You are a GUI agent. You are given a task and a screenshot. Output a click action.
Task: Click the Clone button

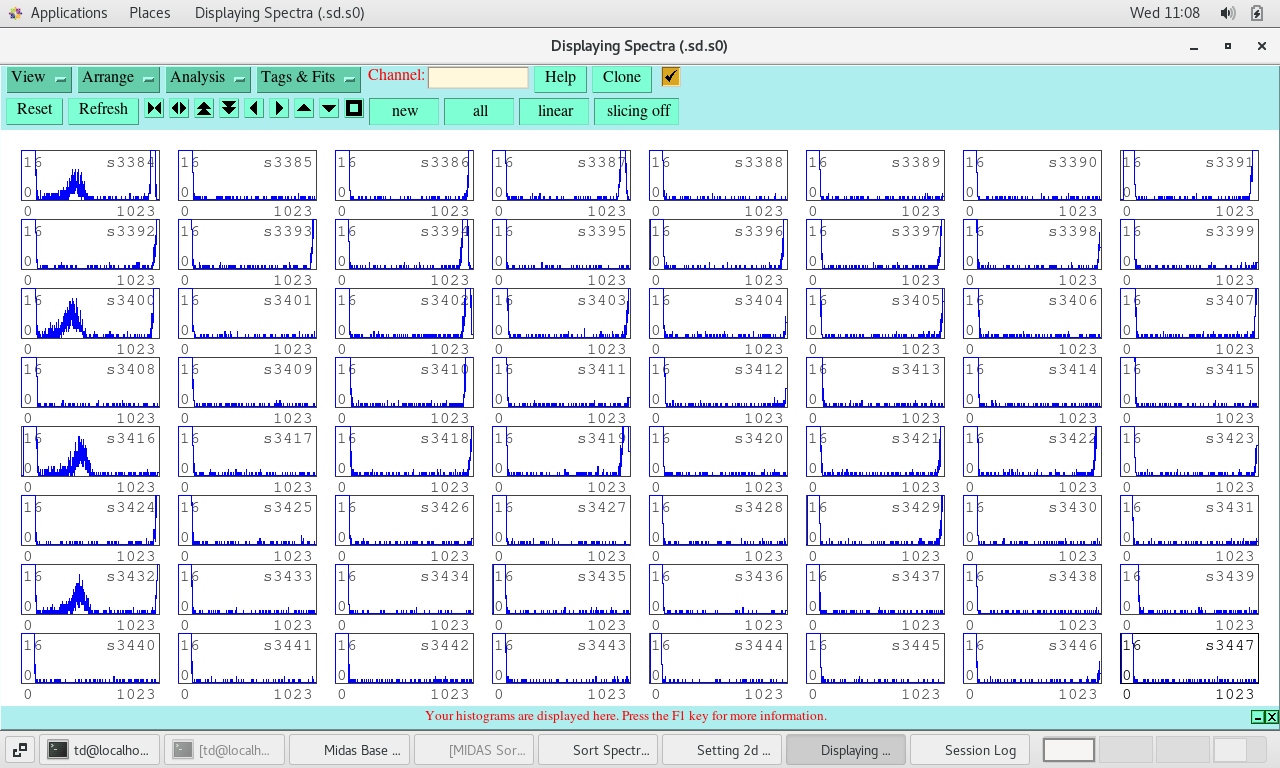point(621,78)
